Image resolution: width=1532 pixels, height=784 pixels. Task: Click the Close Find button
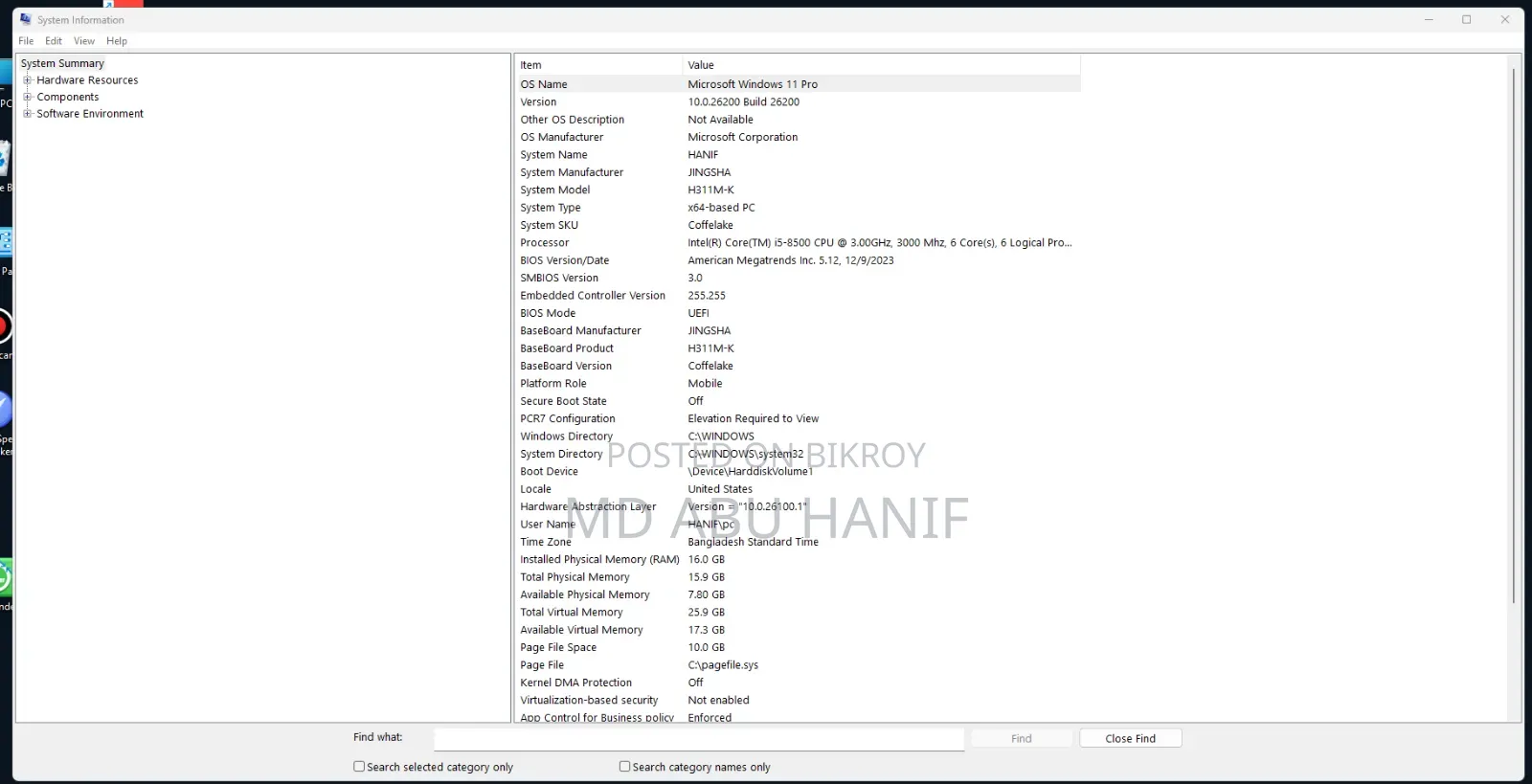coord(1130,738)
